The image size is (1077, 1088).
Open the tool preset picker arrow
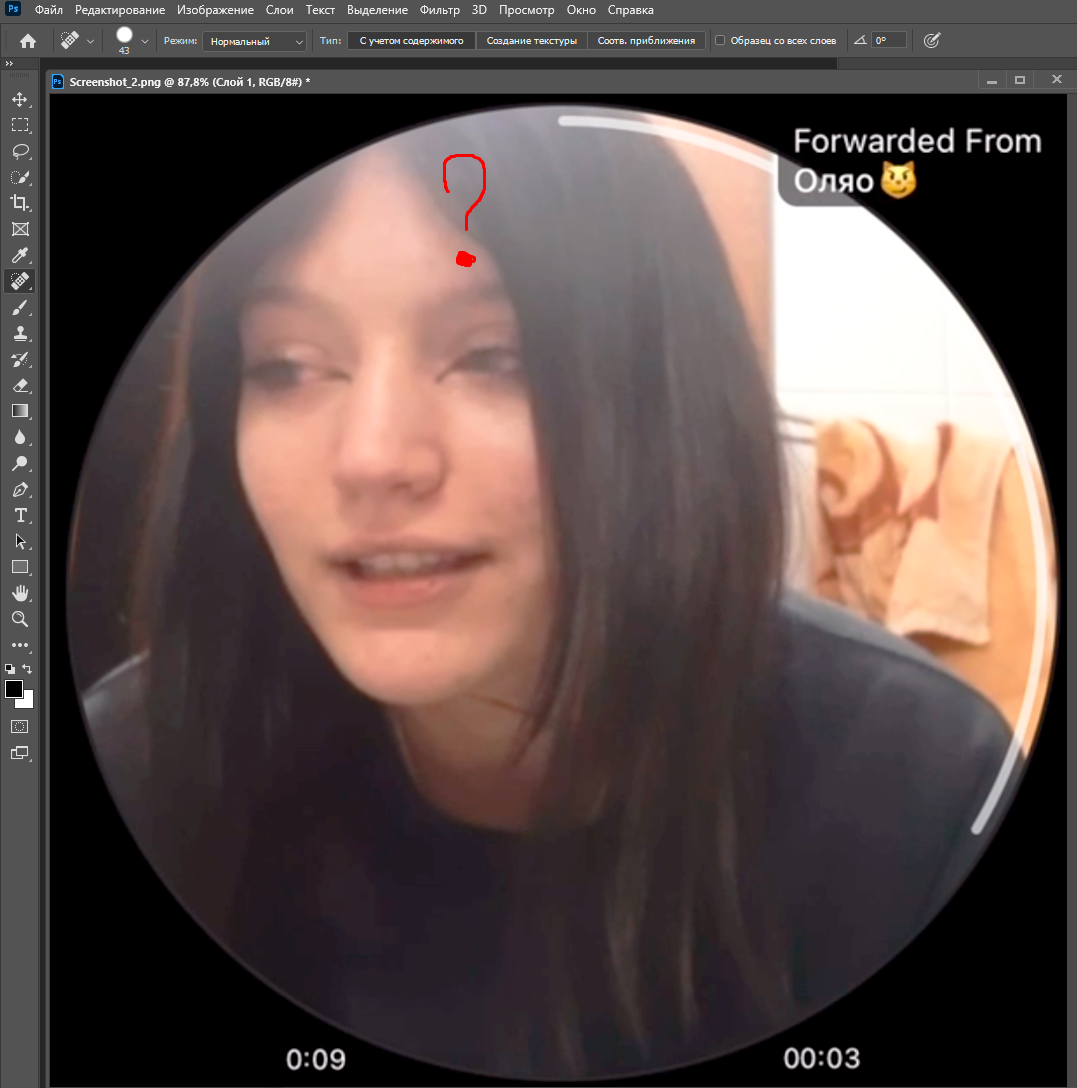tap(90, 42)
